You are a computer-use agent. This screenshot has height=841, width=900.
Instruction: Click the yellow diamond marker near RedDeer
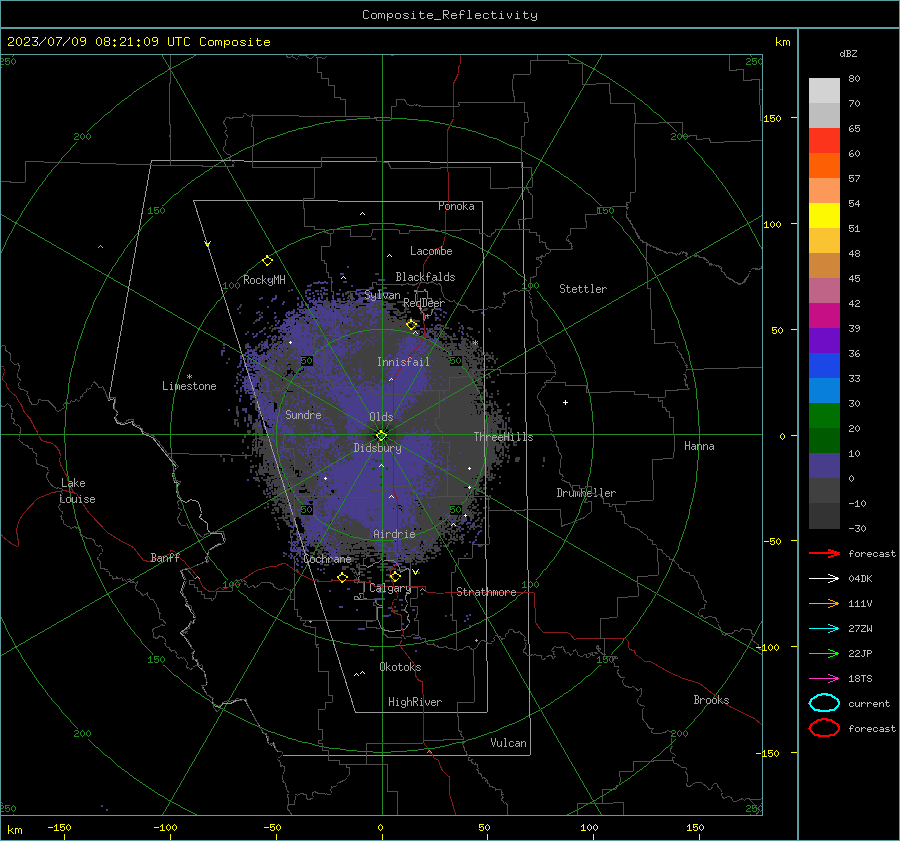[x=411, y=325]
